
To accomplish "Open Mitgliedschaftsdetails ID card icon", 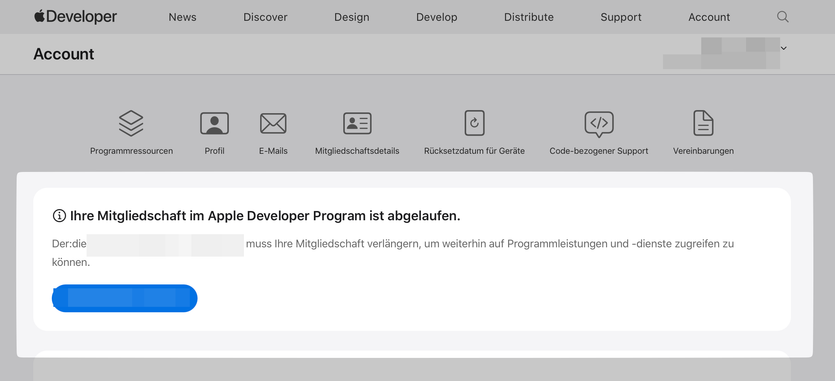I will click(x=357, y=123).
